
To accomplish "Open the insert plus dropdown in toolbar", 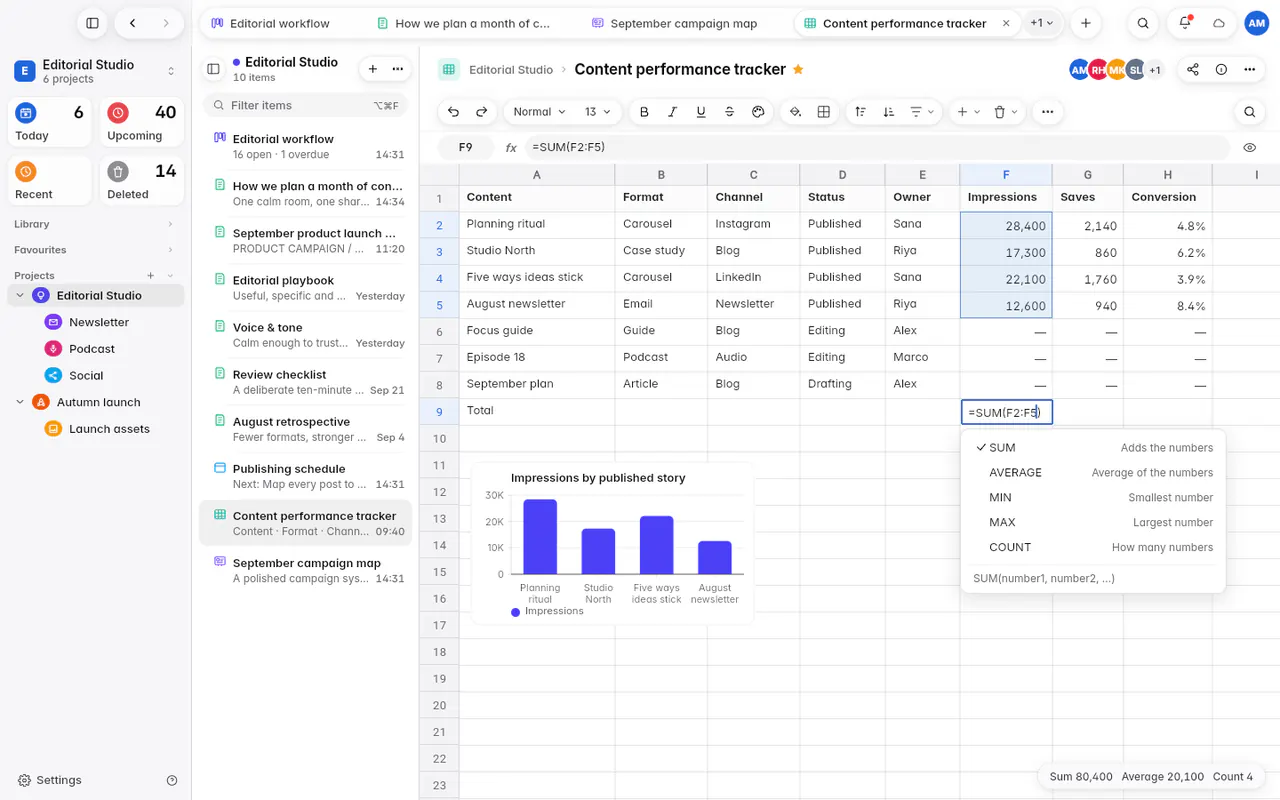I will click(x=968, y=112).
